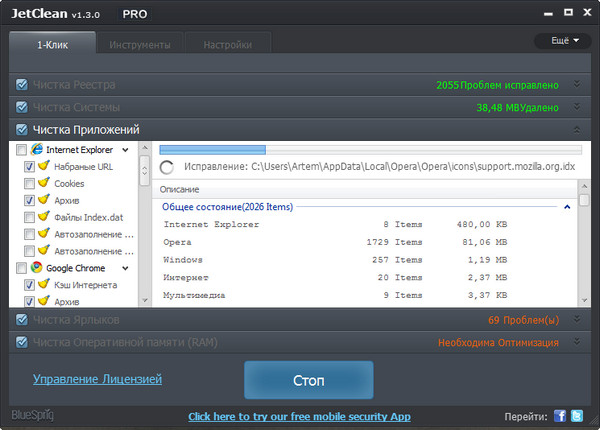
Task: Open the Настройки tab
Action: point(227,44)
